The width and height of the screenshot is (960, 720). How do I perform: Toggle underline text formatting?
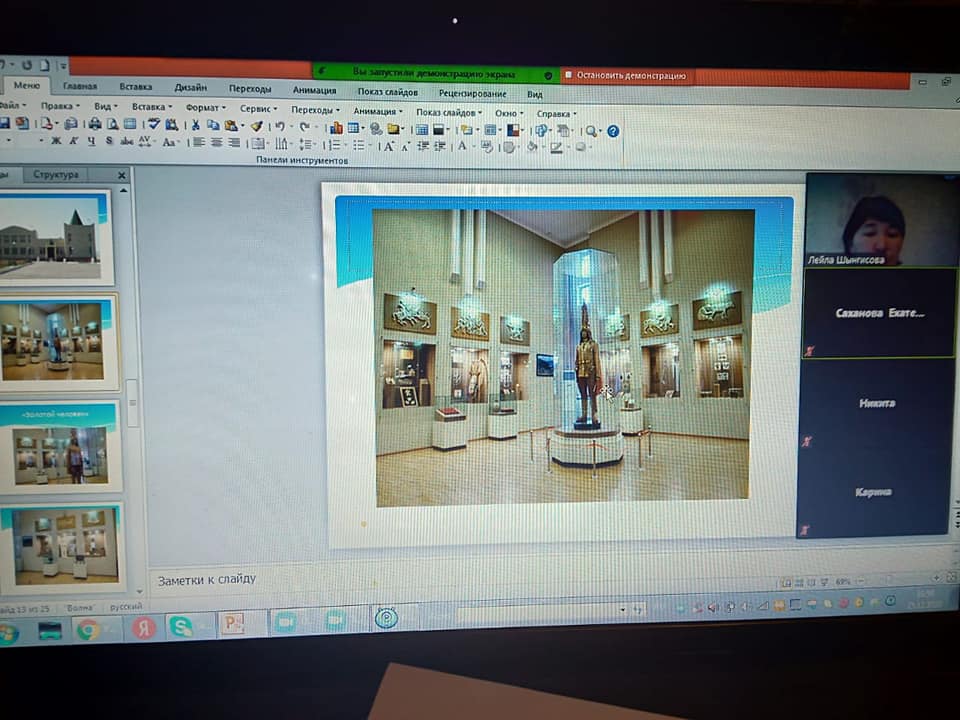click(x=91, y=142)
